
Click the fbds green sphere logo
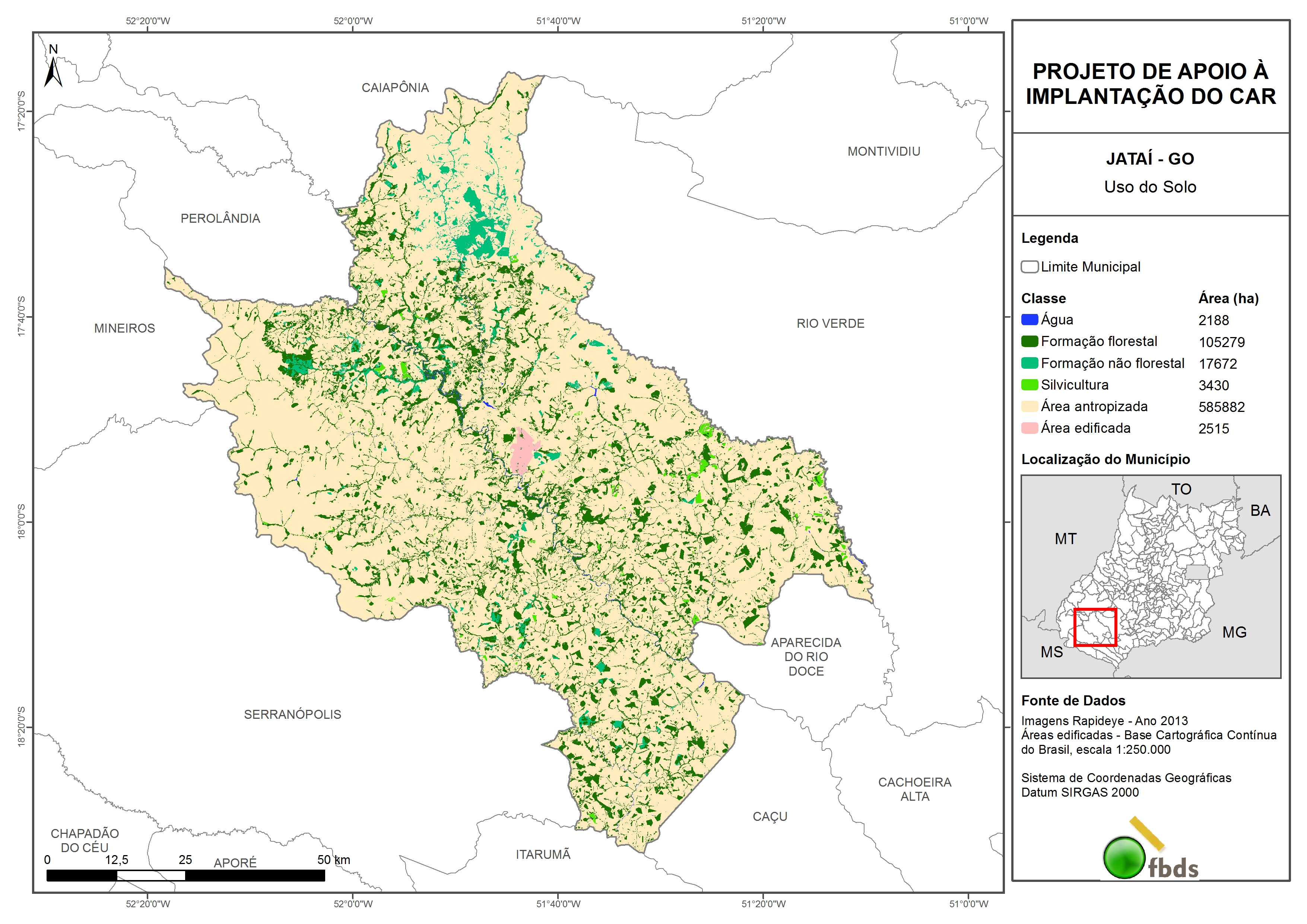pos(1124,857)
